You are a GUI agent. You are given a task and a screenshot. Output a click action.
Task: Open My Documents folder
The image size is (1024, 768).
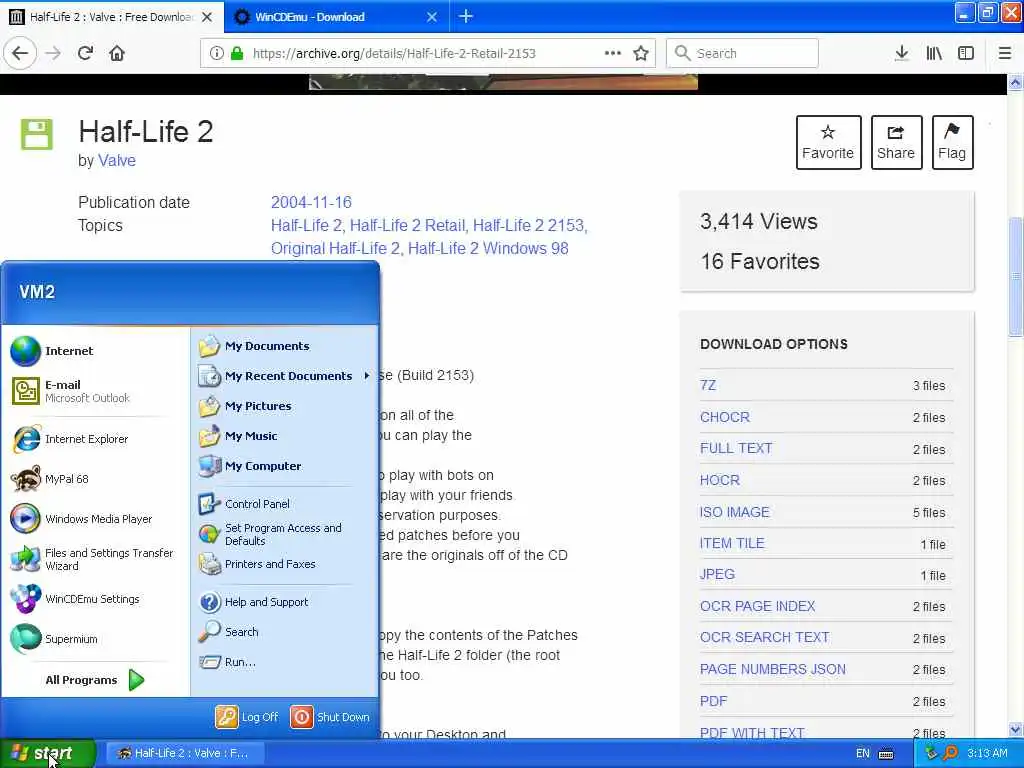(x=285, y=346)
